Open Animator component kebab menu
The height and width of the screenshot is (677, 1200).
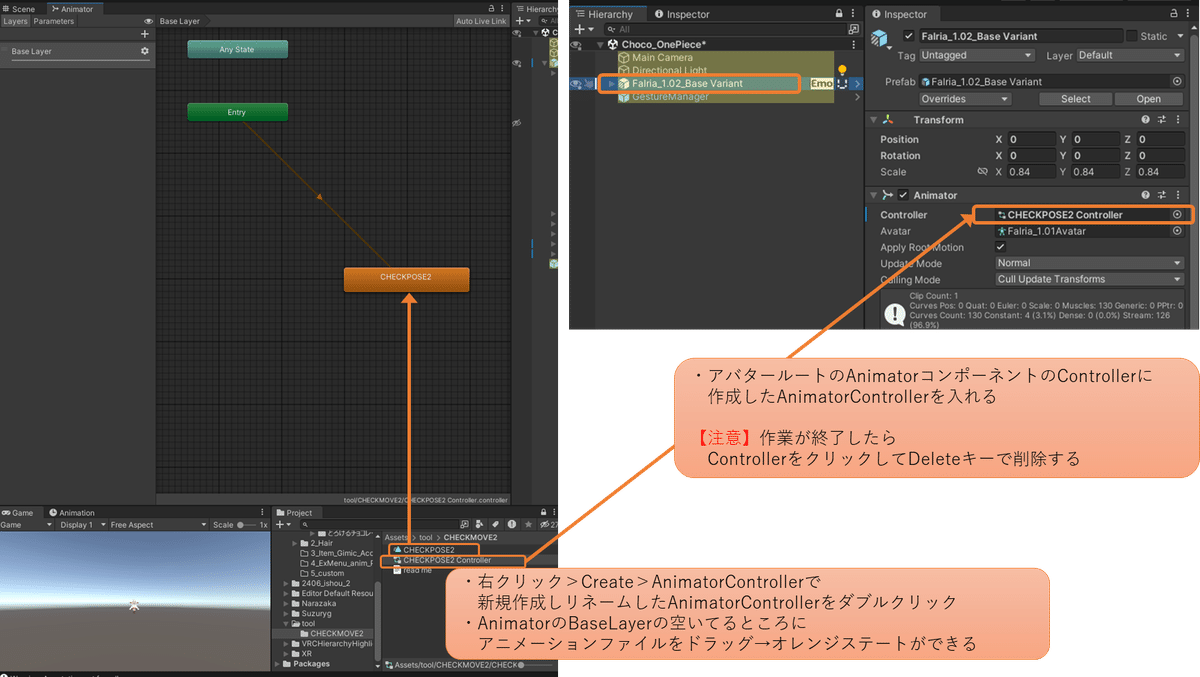click(1178, 195)
